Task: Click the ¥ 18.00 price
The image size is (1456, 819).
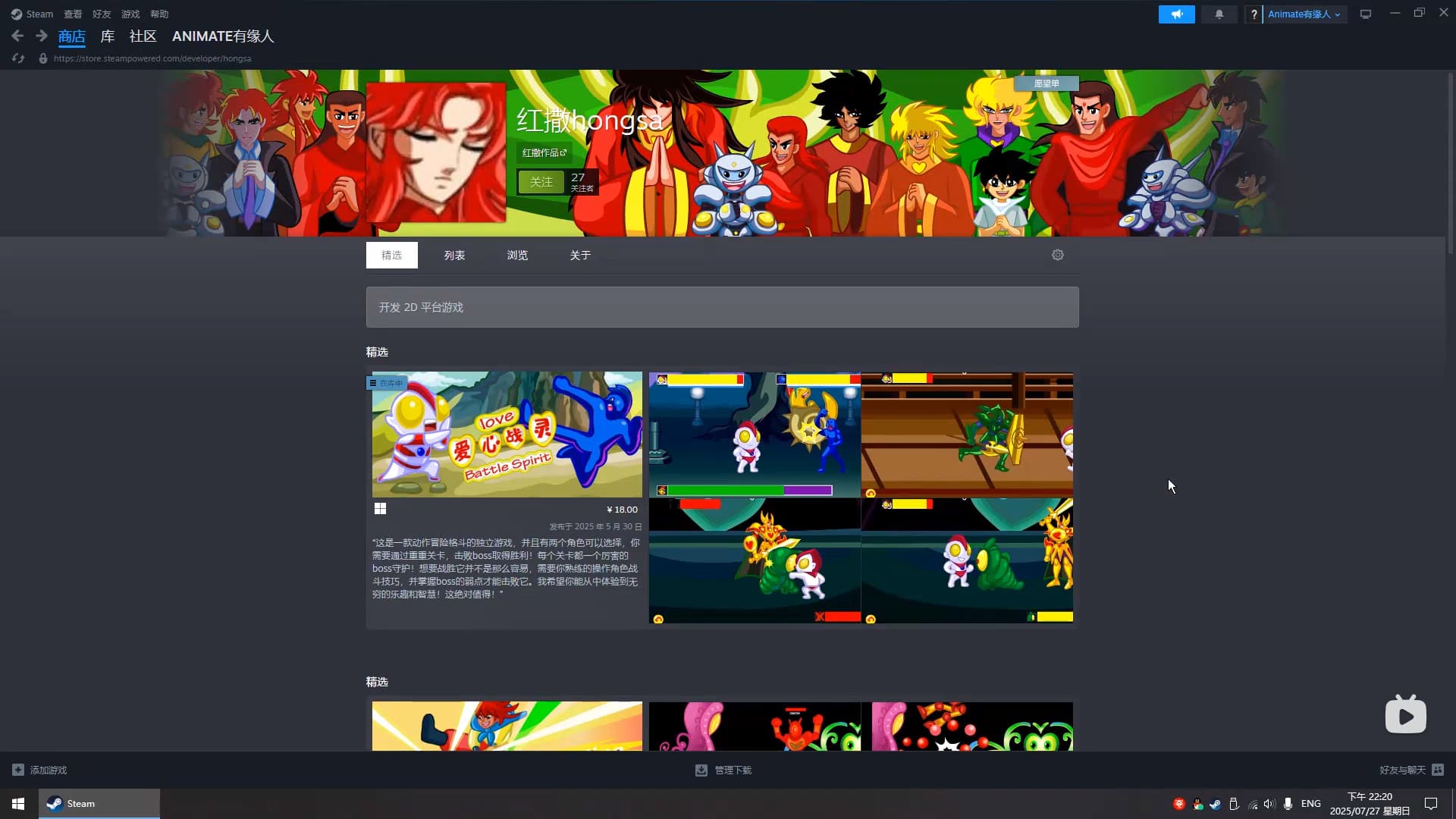Action: click(622, 510)
